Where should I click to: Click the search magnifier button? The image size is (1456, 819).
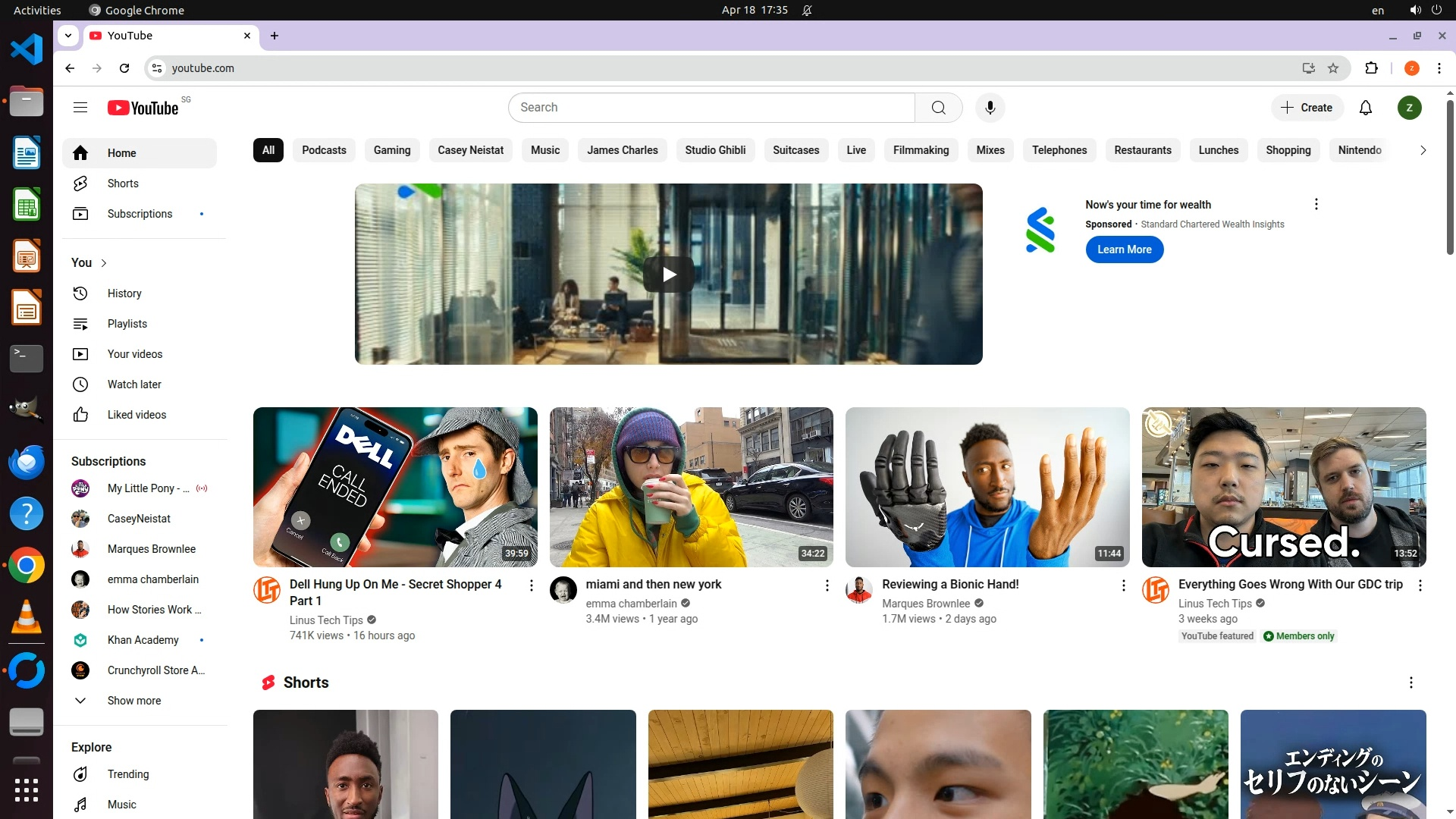[938, 108]
